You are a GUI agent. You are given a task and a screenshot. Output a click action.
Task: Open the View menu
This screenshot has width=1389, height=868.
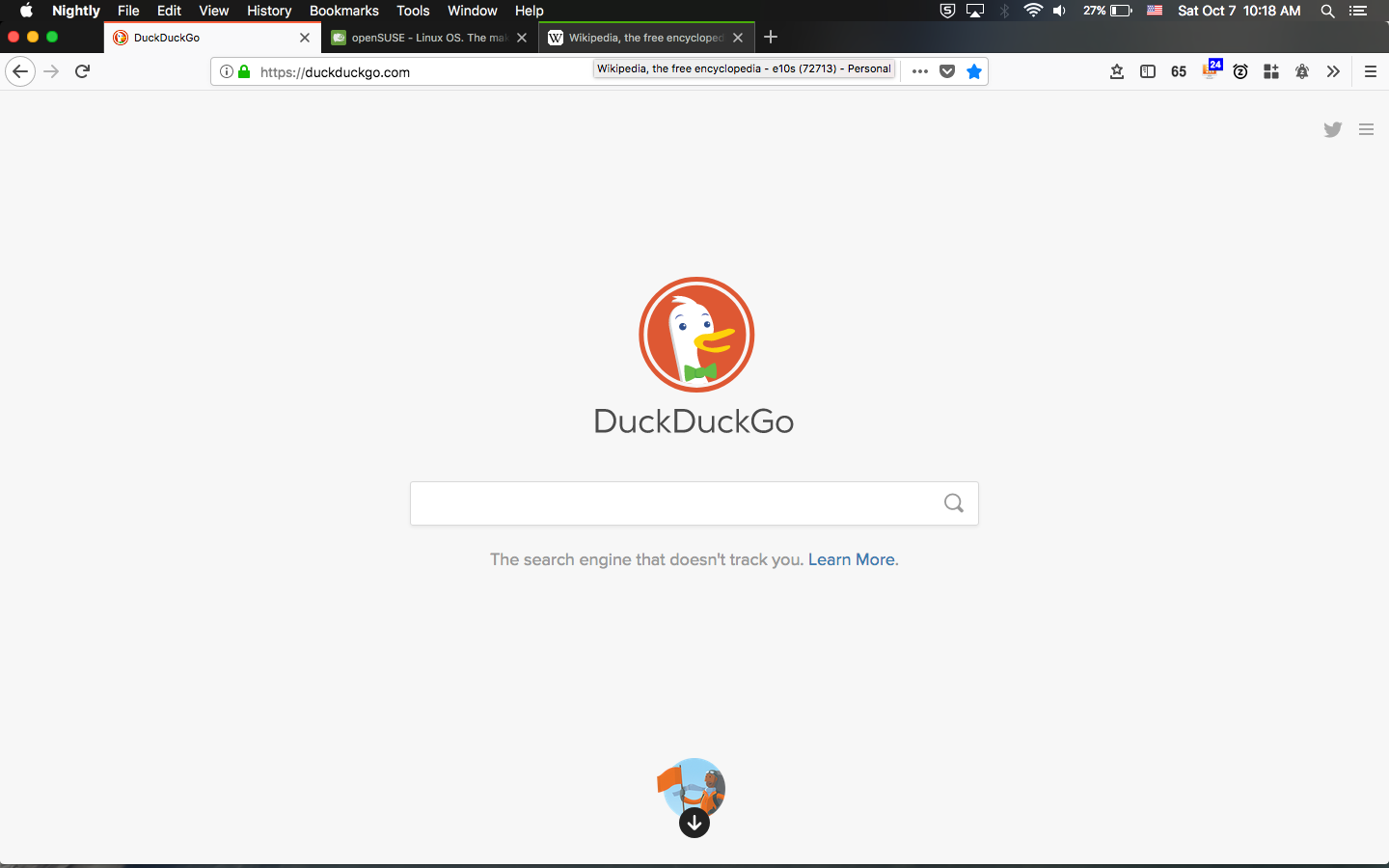(x=214, y=11)
